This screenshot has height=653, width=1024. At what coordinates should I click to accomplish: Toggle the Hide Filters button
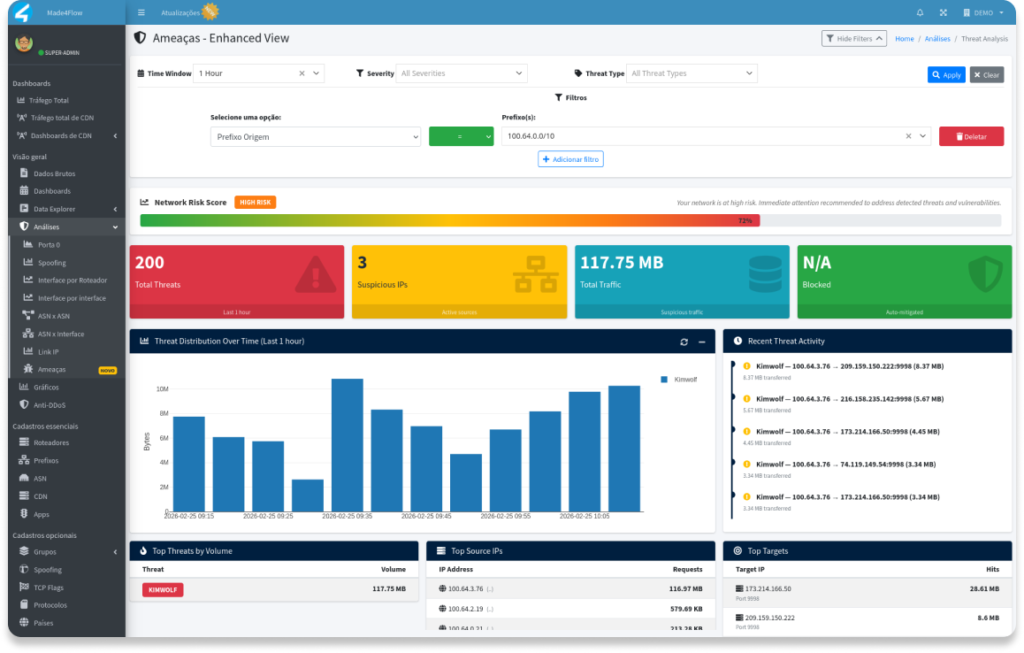853,38
